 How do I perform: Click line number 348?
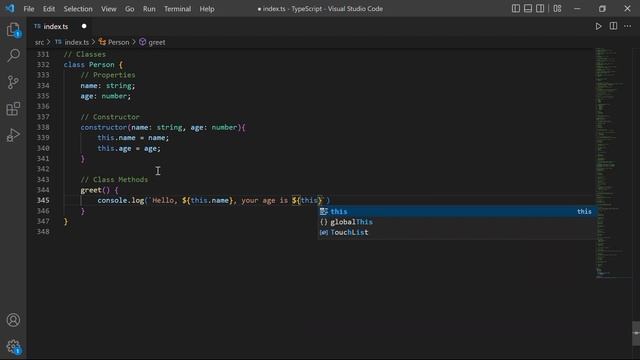[x=43, y=231]
